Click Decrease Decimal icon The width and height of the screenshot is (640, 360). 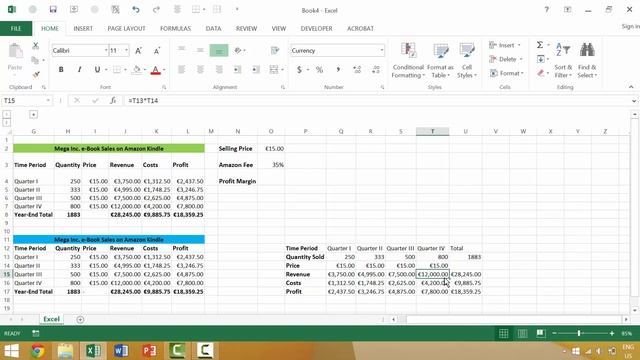pyautogui.click(x=376, y=70)
